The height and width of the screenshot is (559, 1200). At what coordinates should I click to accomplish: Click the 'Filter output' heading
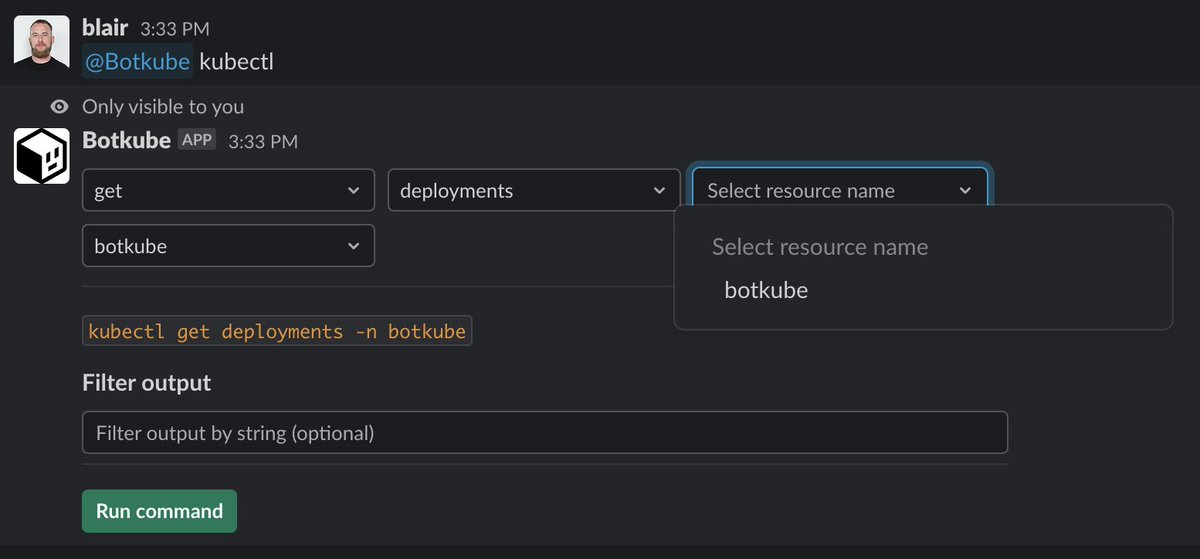point(147,383)
